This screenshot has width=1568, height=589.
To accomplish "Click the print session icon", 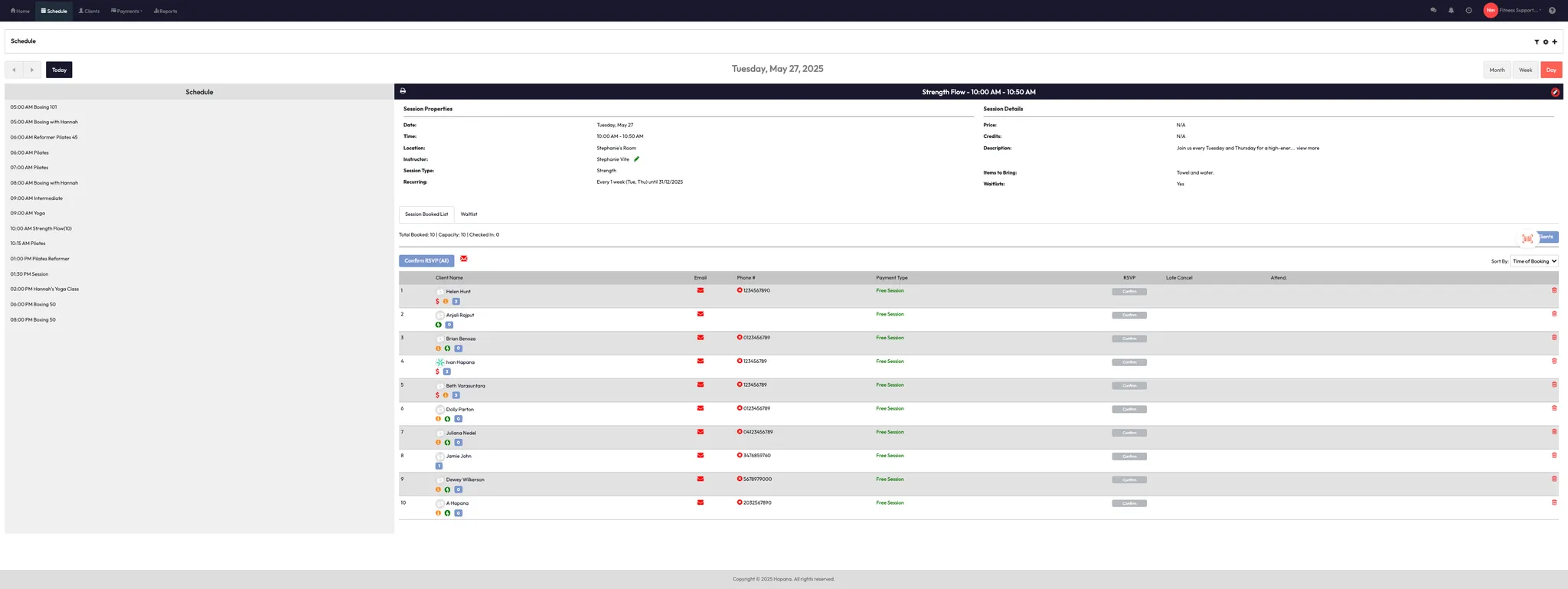I will pyautogui.click(x=403, y=91).
